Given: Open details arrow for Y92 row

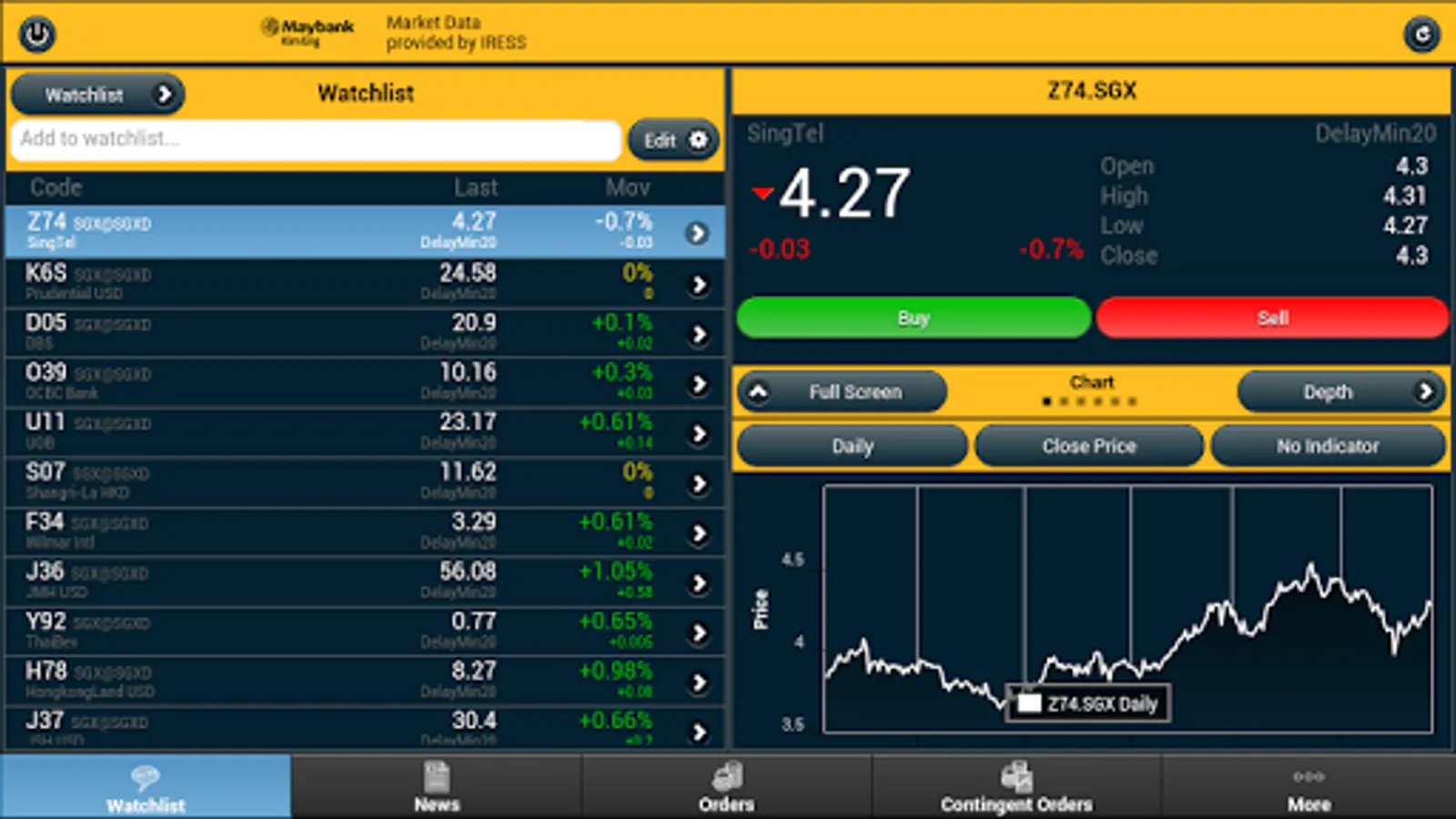Looking at the screenshot, I should pyautogui.click(x=698, y=633).
